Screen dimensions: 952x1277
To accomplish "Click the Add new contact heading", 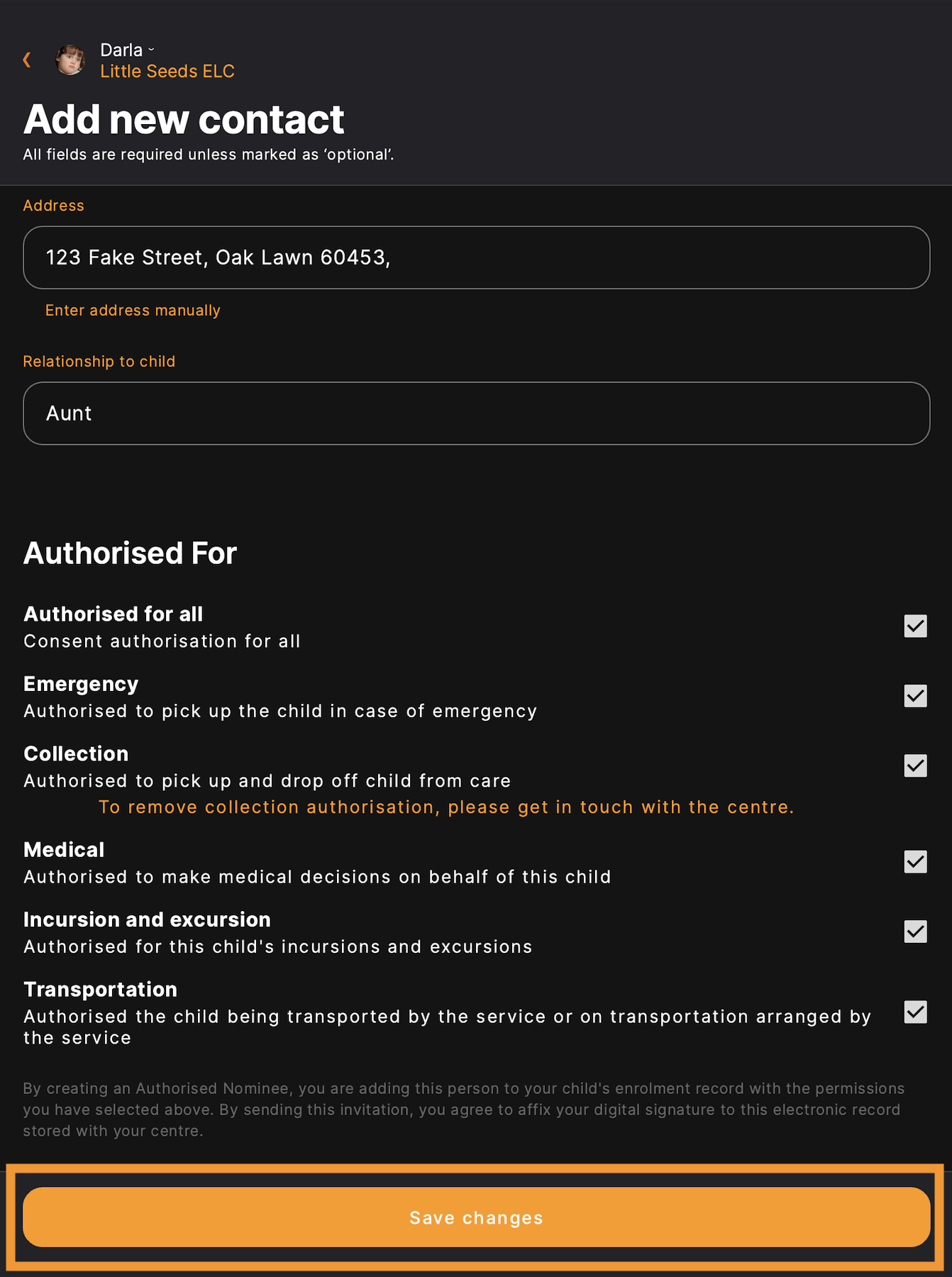I will (184, 119).
